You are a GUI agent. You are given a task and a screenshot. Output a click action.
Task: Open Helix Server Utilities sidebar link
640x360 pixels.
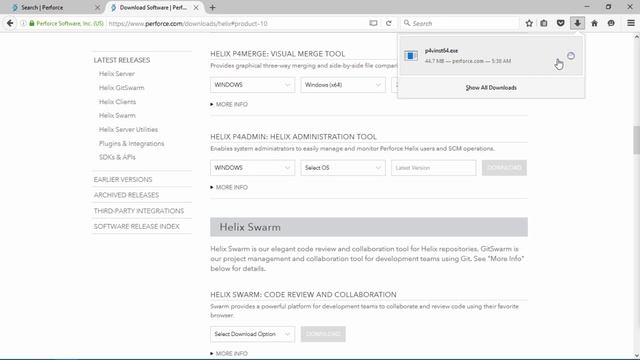128,129
